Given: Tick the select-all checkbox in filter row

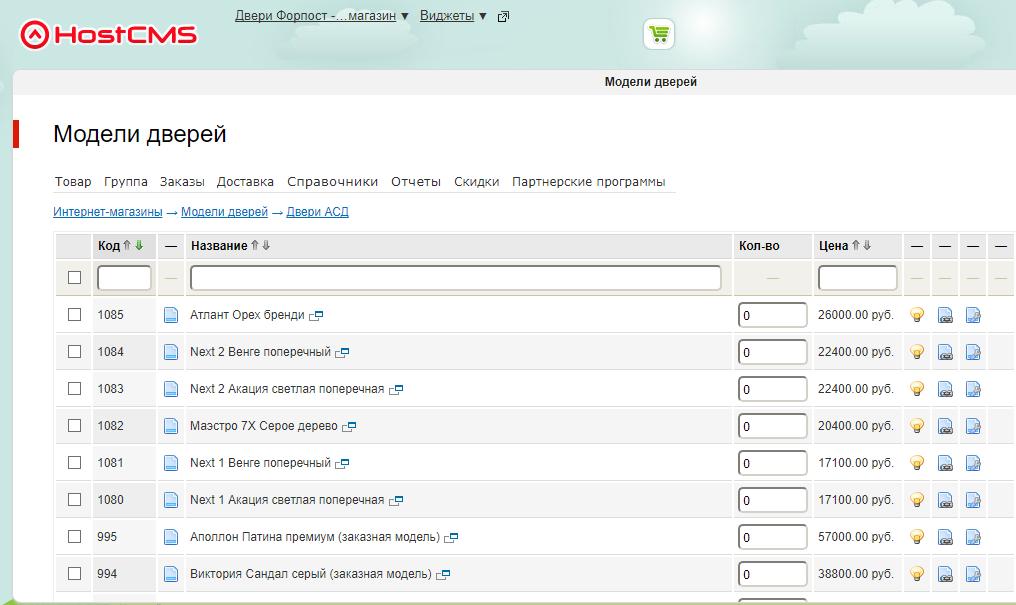Looking at the screenshot, I should (75, 277).
